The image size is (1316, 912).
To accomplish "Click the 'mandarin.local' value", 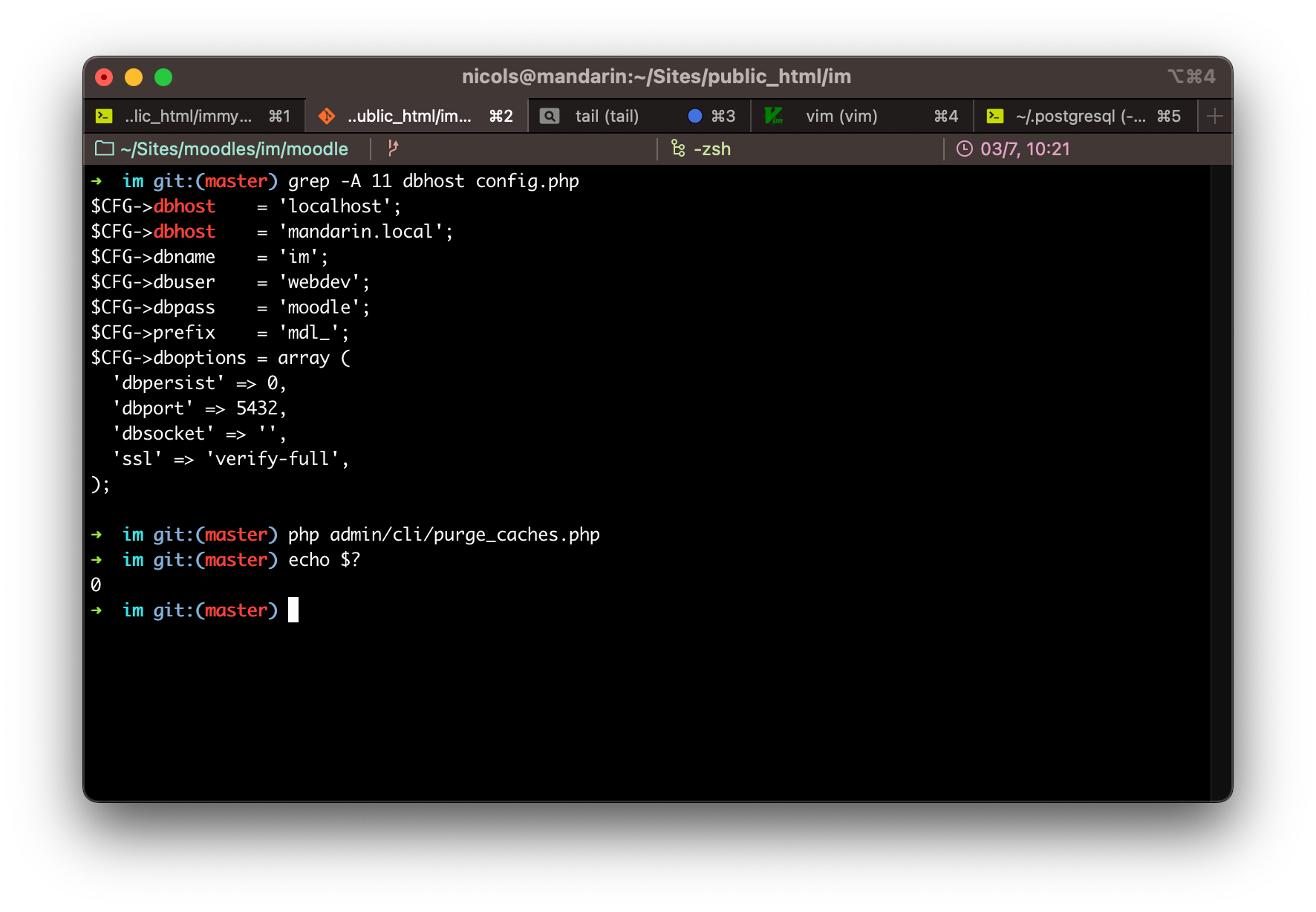I will coord(365,232).
